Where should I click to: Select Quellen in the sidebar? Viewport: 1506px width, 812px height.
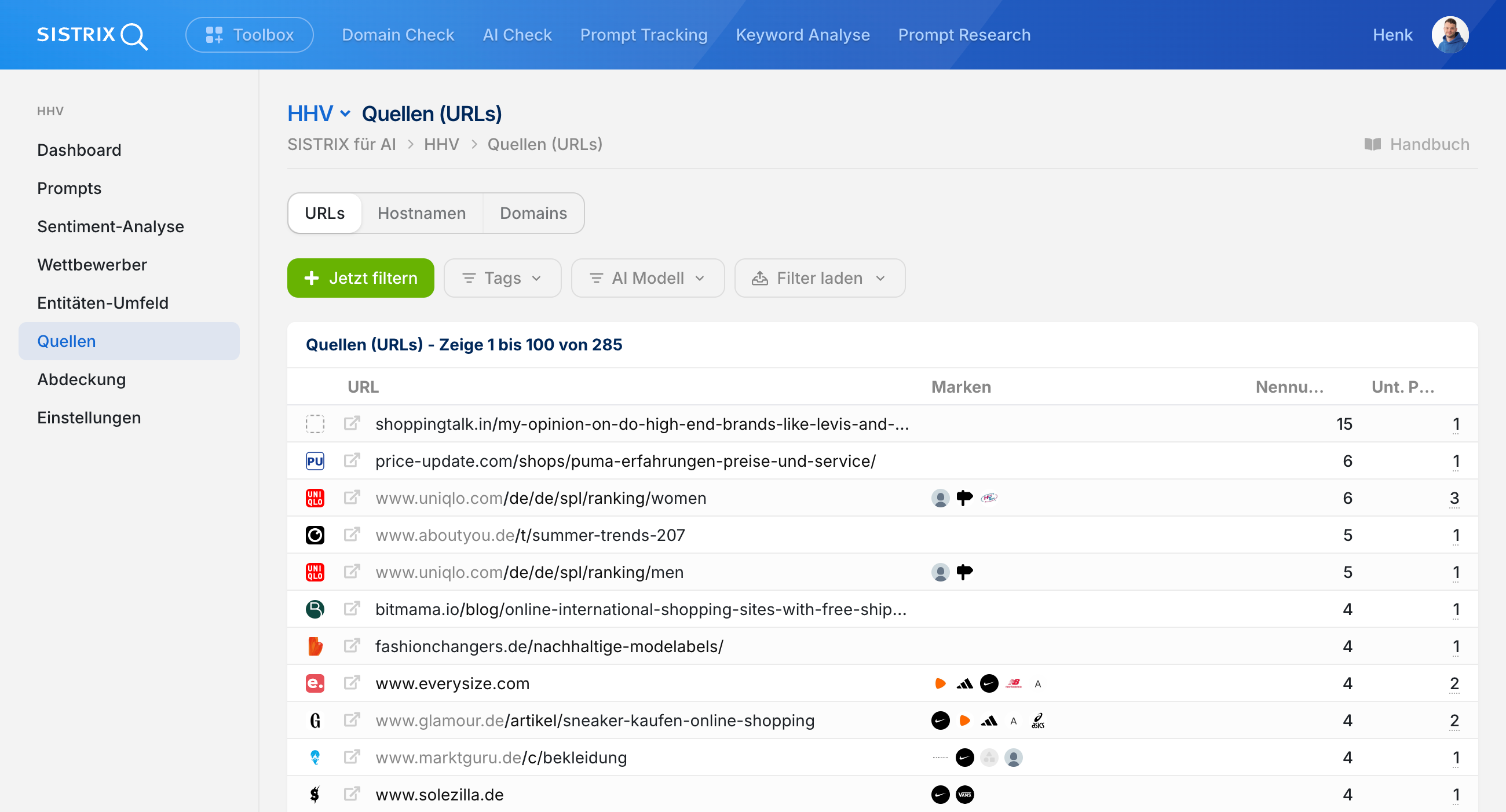[x=129, y=341]
